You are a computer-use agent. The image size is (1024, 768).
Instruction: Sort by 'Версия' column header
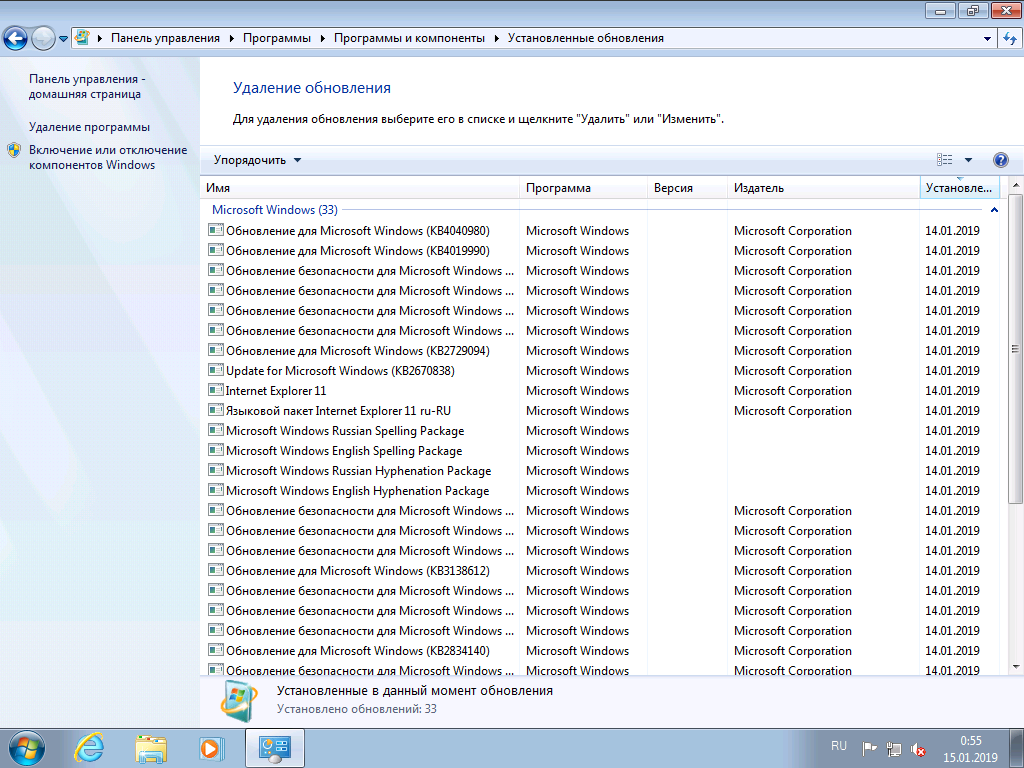point(687,188)
